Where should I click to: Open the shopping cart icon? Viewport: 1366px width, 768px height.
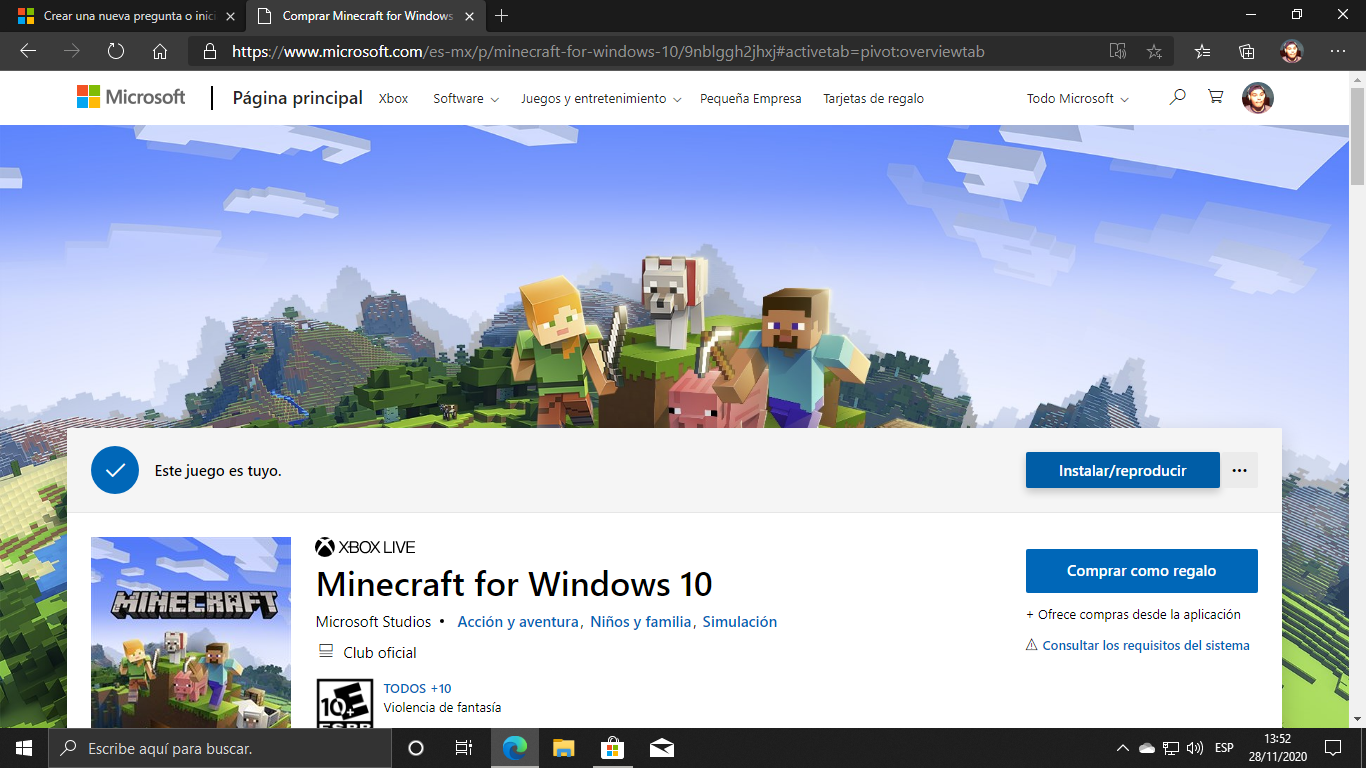click(x=1216, y=97)
